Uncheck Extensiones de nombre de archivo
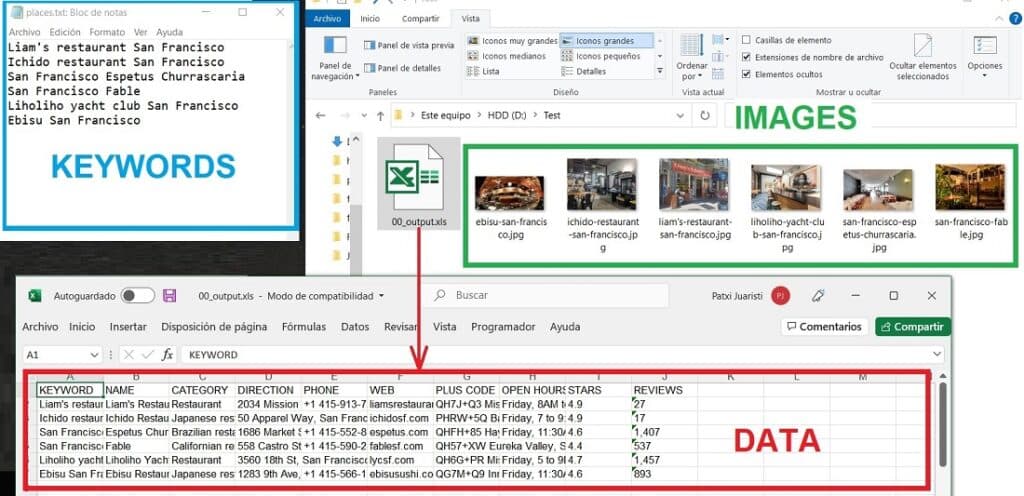The width and height of the screenshot is (1024, 496). [746, 57]
